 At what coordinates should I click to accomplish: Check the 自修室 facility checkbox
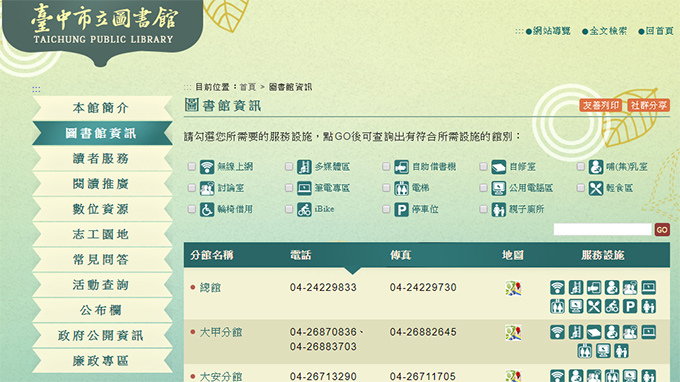pyautogui.click(x=483, y=167)
